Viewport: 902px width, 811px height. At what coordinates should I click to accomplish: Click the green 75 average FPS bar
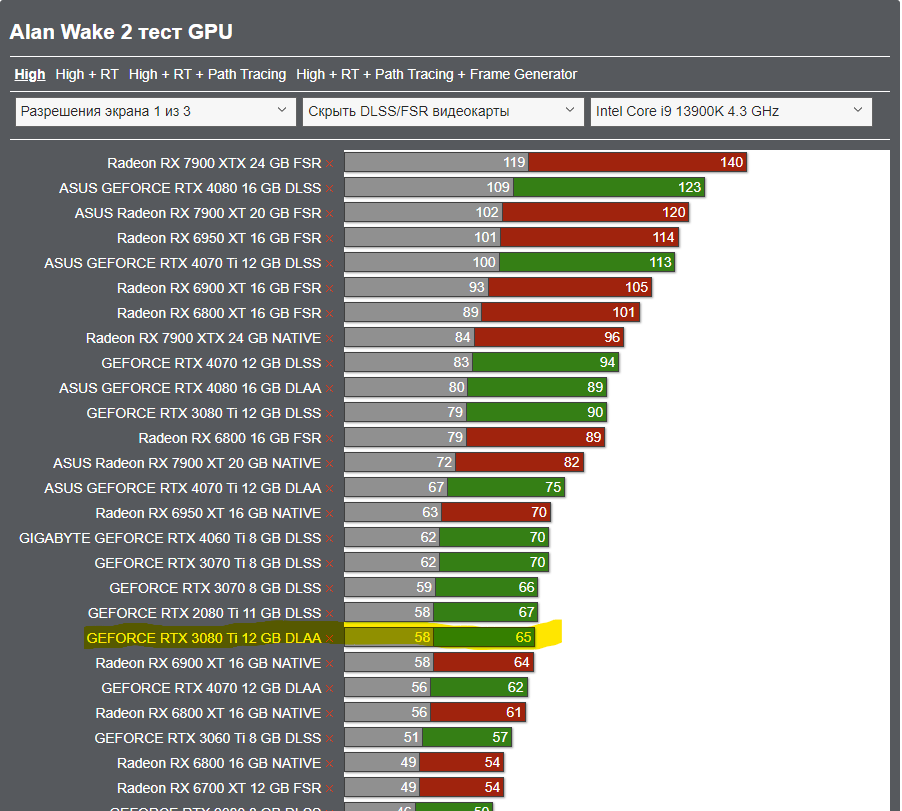(506, 487)
